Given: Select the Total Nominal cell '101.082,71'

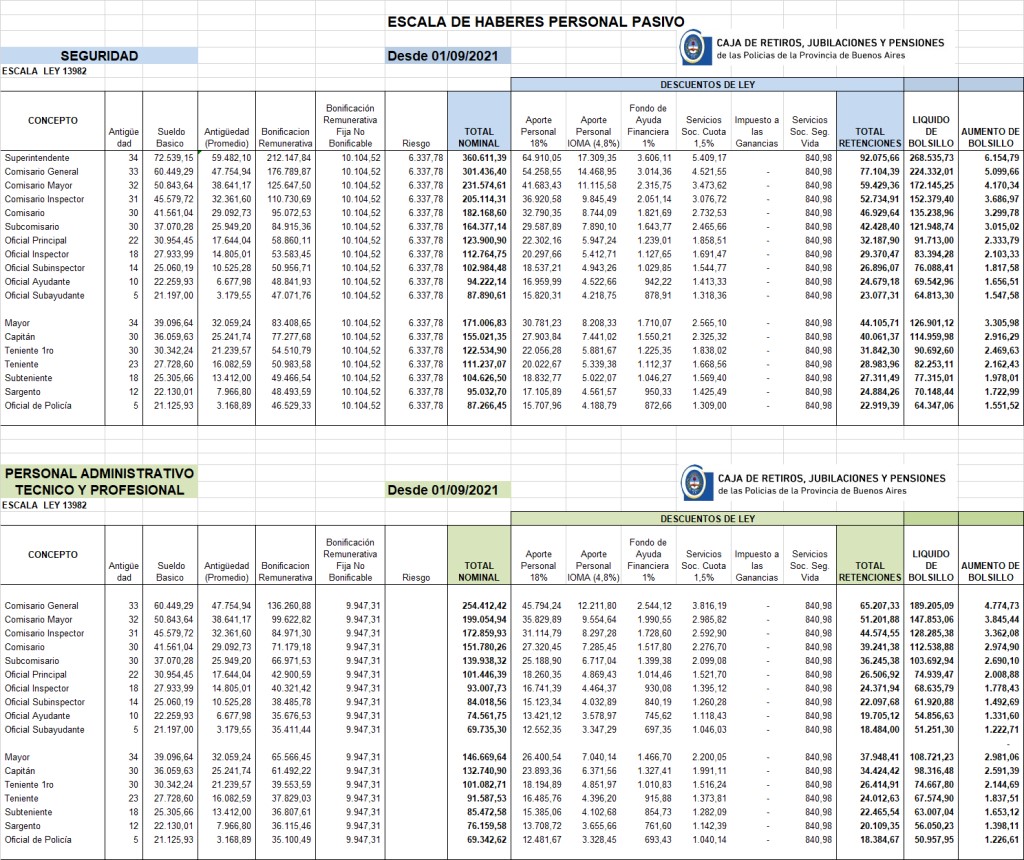Looking at the screenshot, I should tap(484, 785).
